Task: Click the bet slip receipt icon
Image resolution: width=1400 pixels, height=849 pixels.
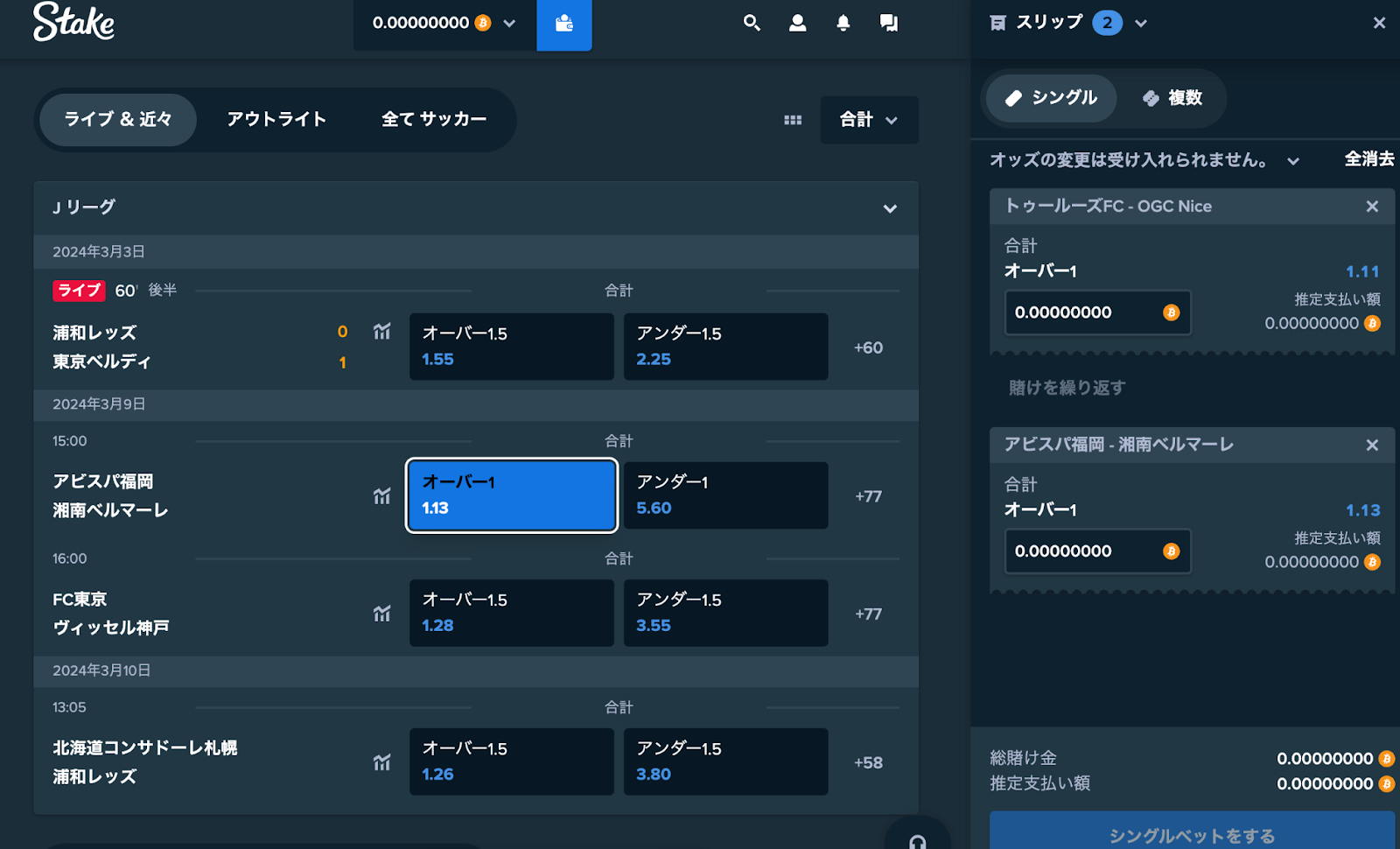Action: 997,23
